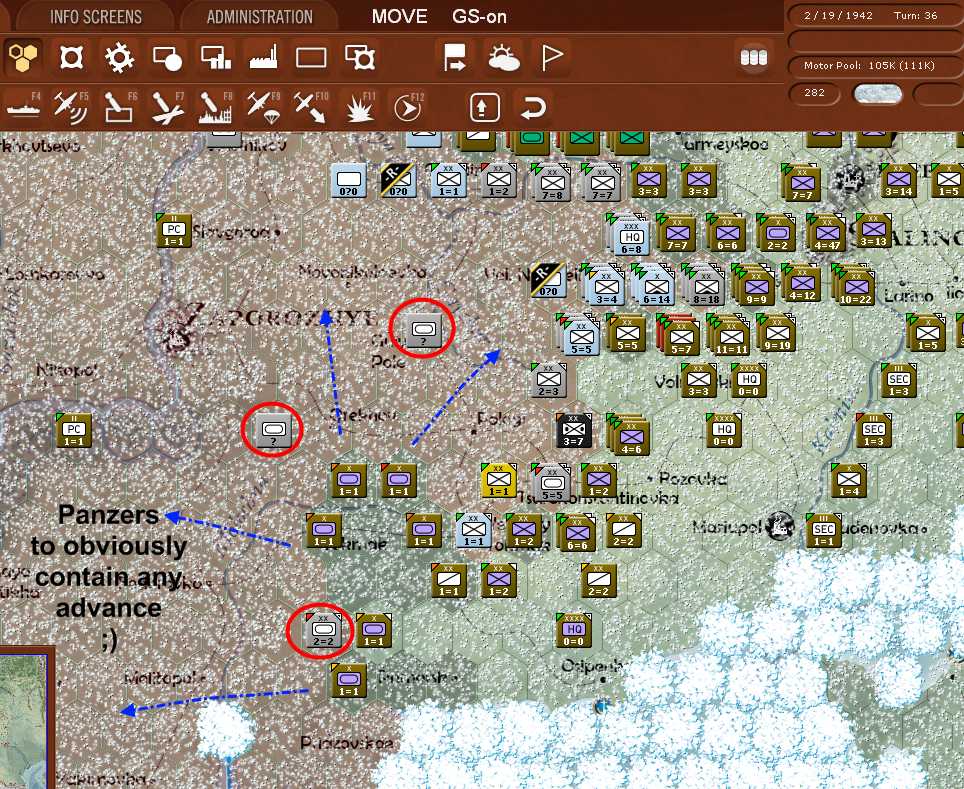Image resolution: width=964 pixels, height=789 pixels.
Task: Select the F9 air transport parachute mode
Action: click(263, 108)
